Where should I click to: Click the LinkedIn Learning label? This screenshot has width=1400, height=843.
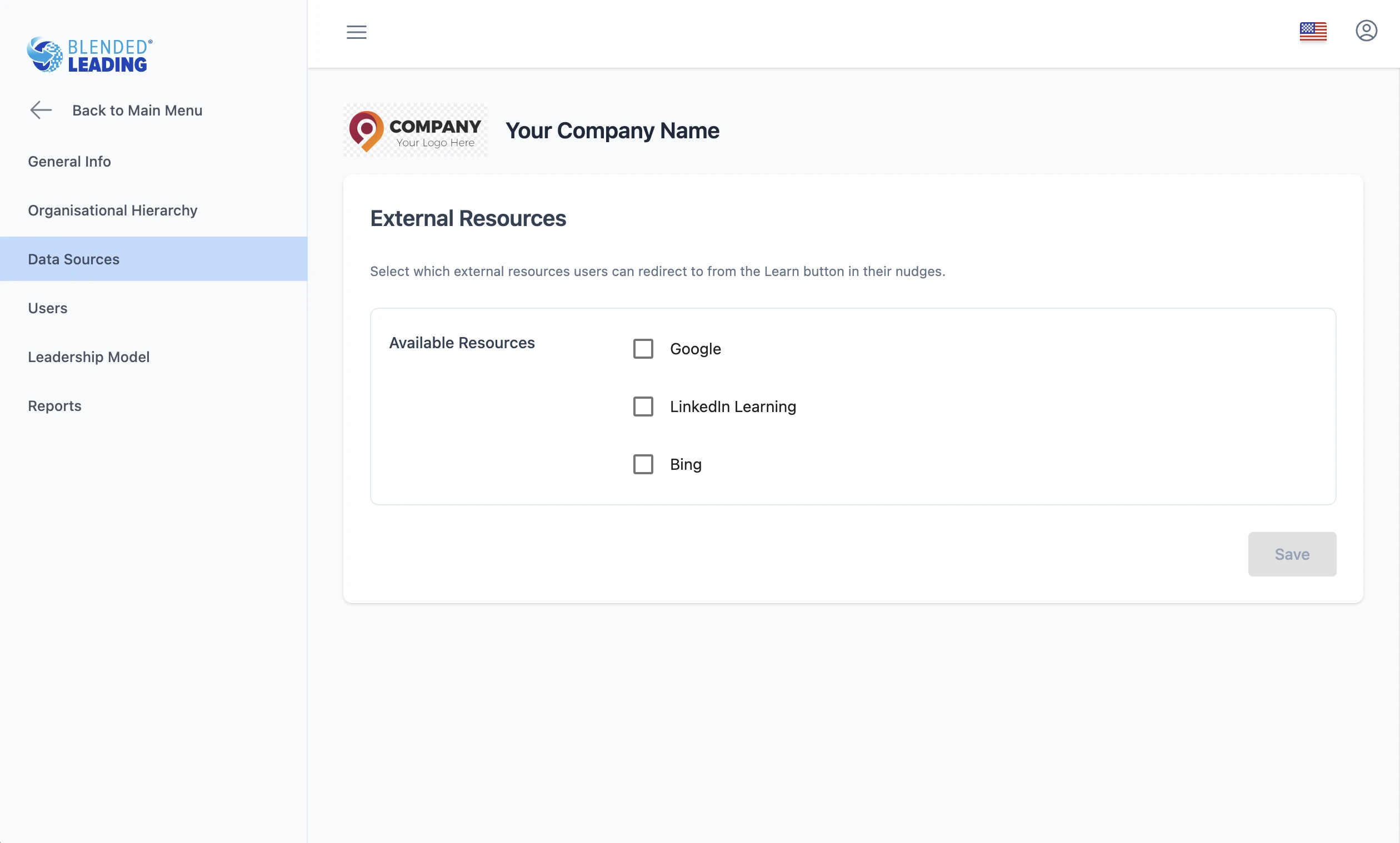(732, 407)
